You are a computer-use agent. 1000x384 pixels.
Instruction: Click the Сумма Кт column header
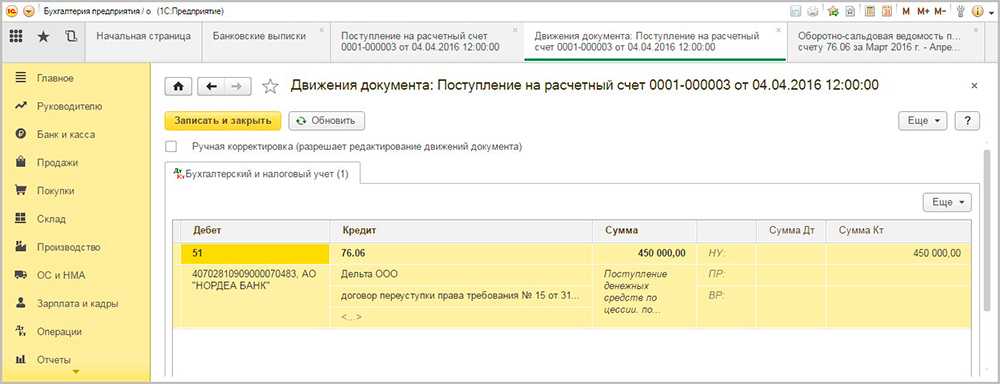898,231
